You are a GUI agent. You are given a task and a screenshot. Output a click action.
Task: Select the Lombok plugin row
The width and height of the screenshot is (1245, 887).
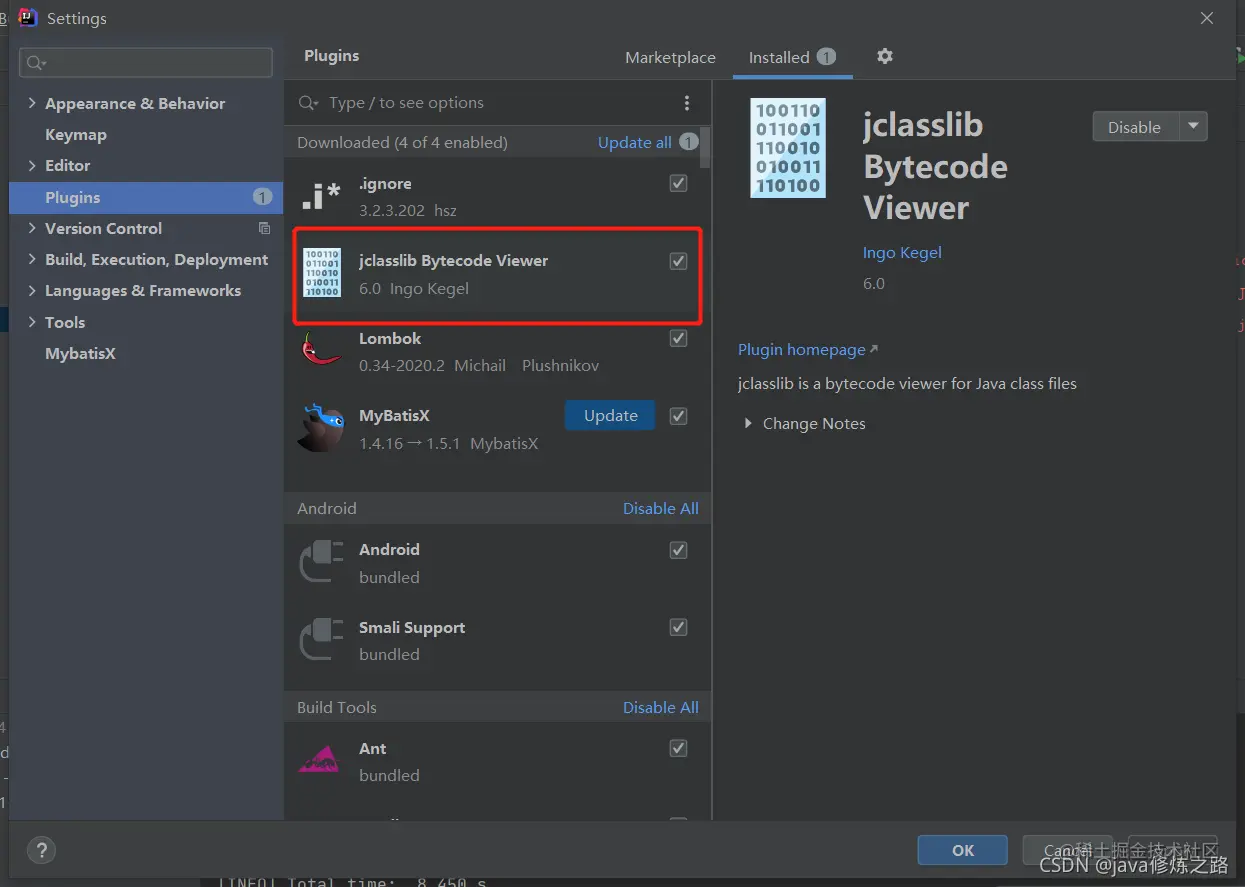498,351
